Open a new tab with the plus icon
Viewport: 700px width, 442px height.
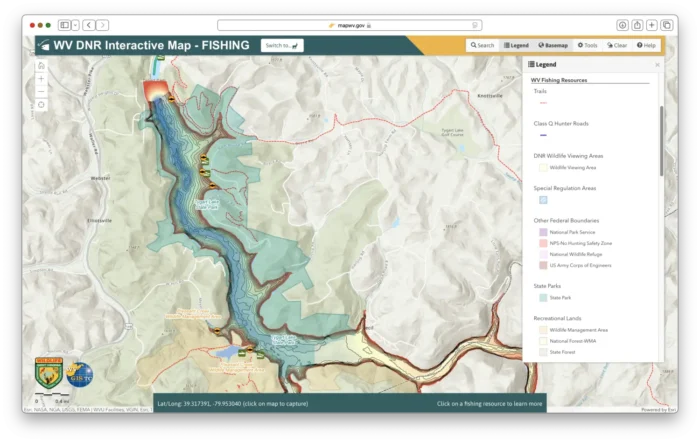(652, 25)
